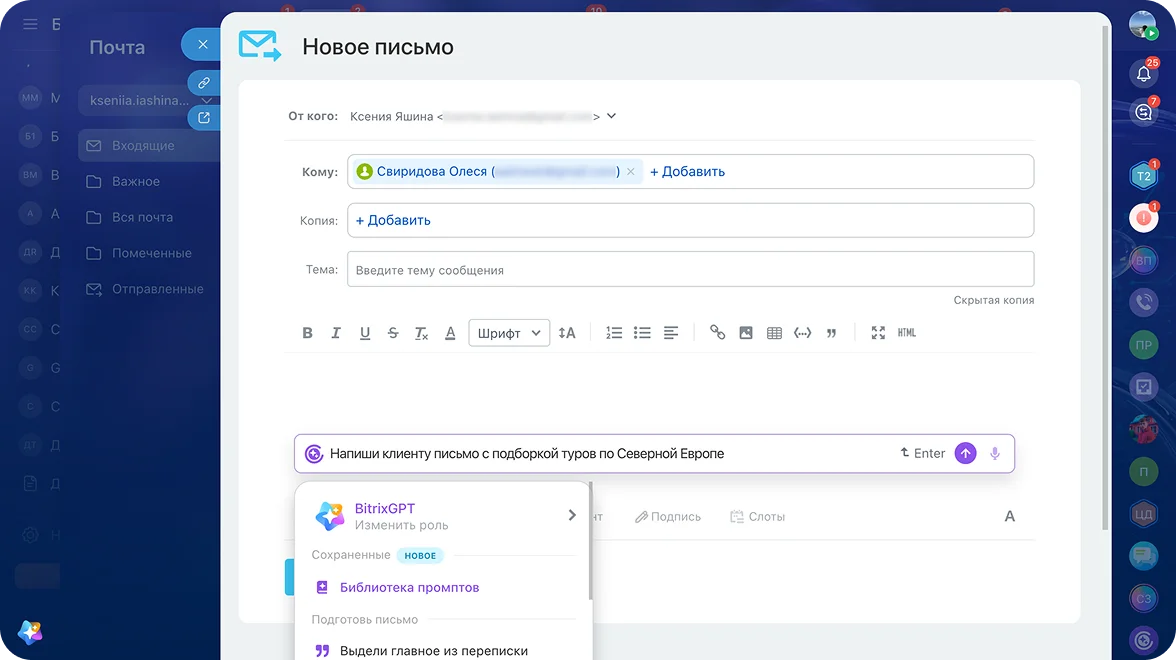Viewport: 1176px width, 660px height.
Task: Open text alignment options
Action: pos(671,333)
